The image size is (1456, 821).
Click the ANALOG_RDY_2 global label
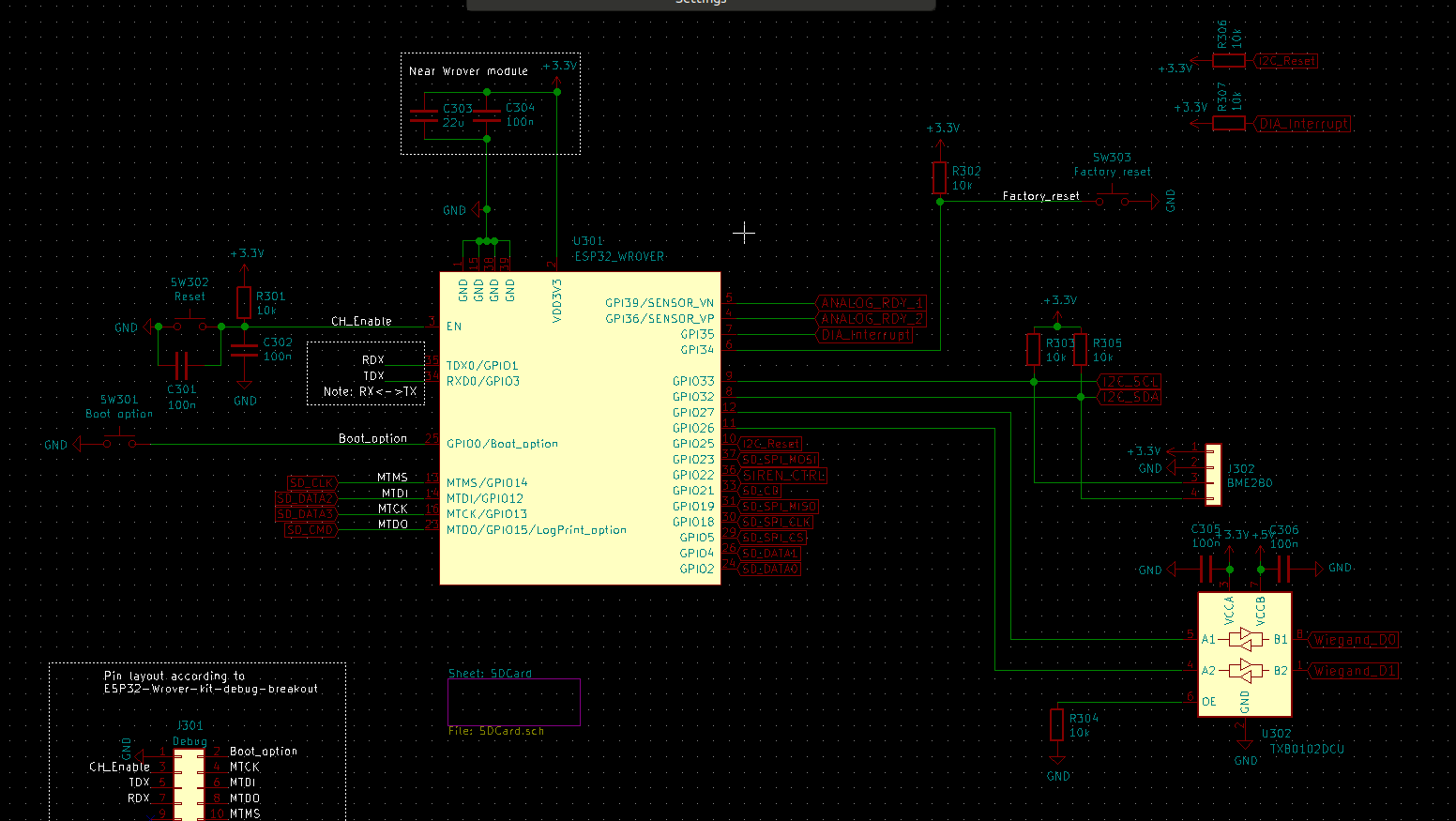pos(872,319)
